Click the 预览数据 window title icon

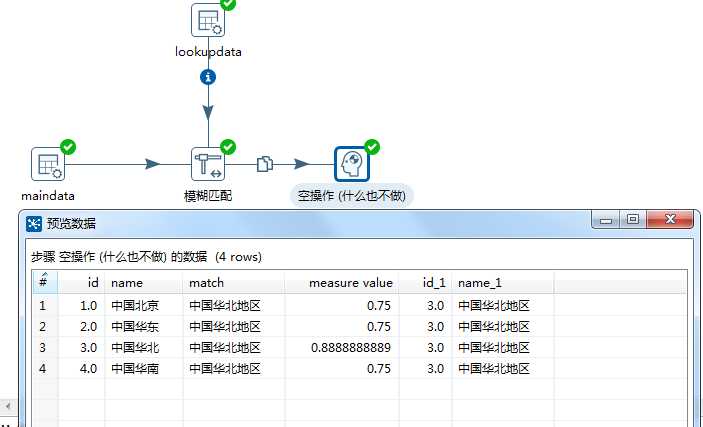[34, 223]
